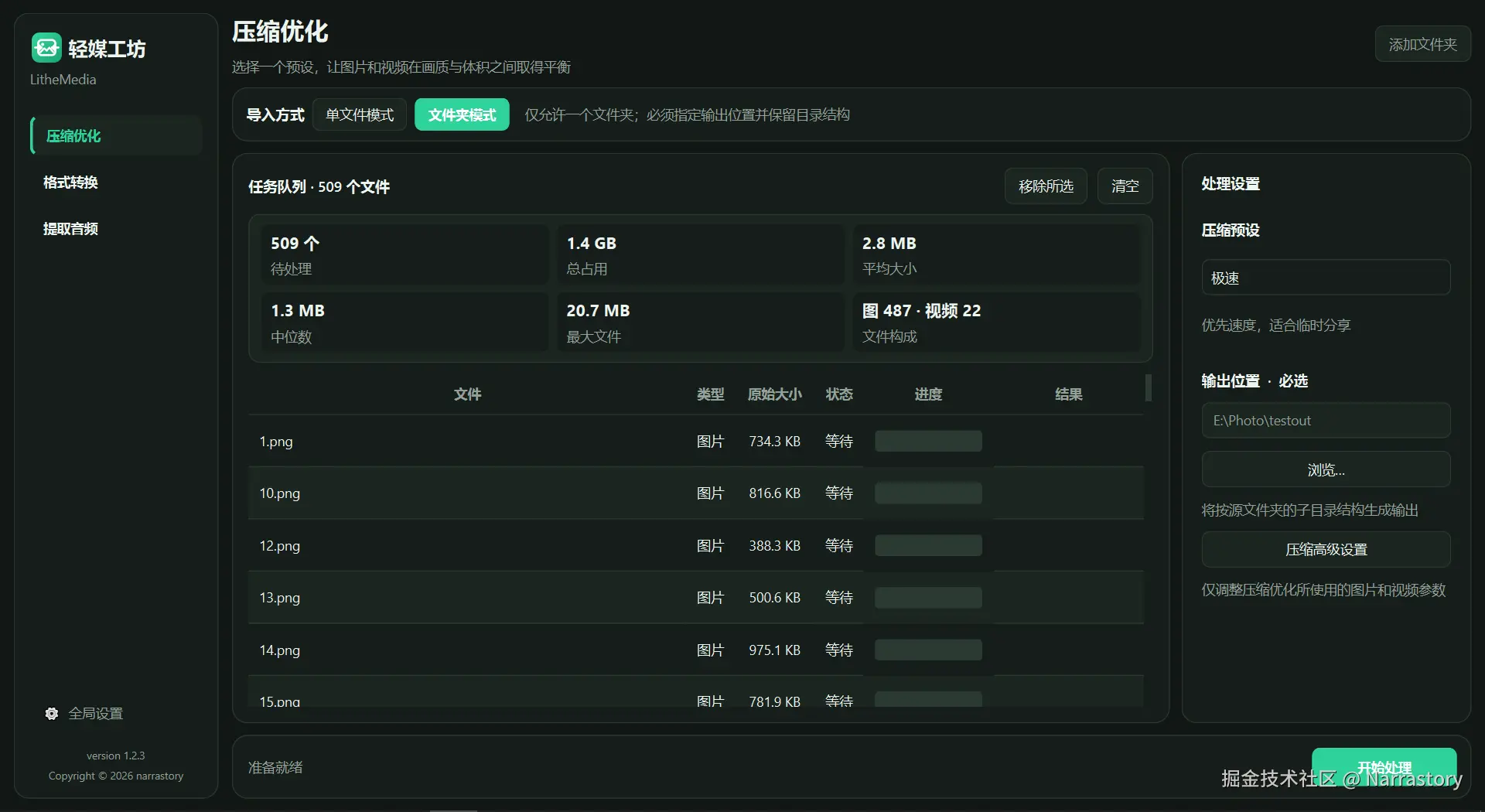
Task: Click the 等待 status of 10.png
Action: tap(838, 493)
